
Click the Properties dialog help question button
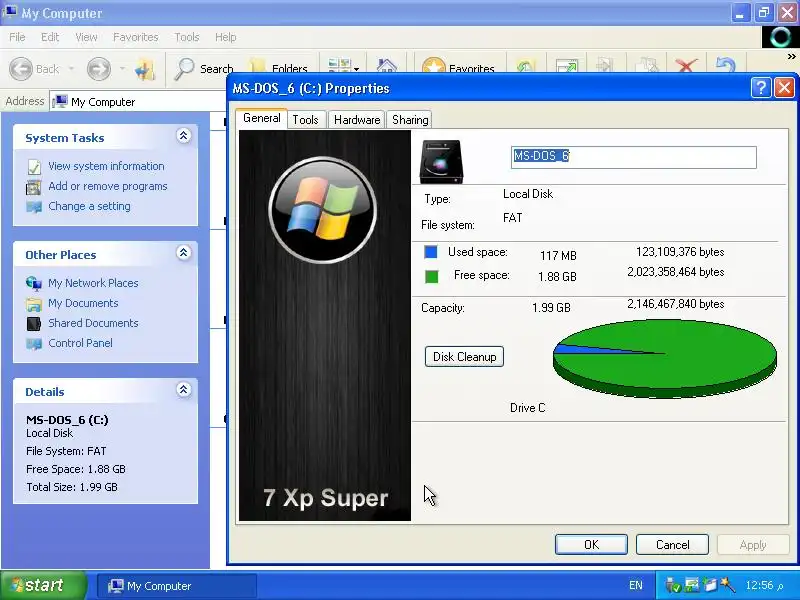click(761, 88)
